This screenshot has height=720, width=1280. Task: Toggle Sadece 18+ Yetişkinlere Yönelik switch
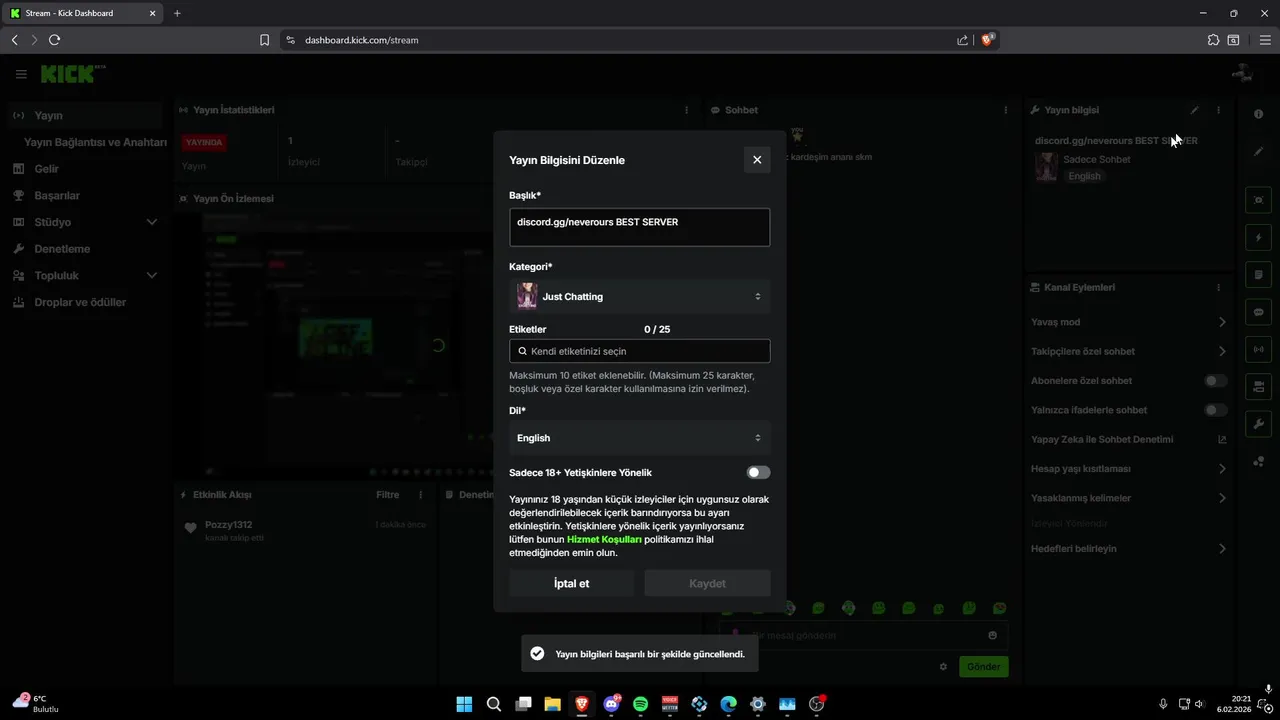coord(758,473)
